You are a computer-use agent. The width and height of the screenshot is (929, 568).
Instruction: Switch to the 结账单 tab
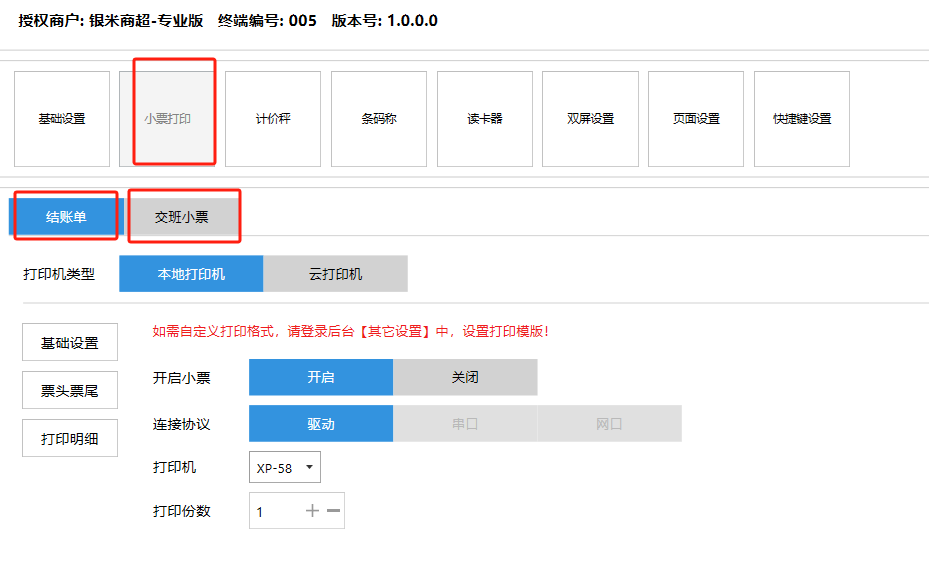pyautogui.click(x=66, y=217)
